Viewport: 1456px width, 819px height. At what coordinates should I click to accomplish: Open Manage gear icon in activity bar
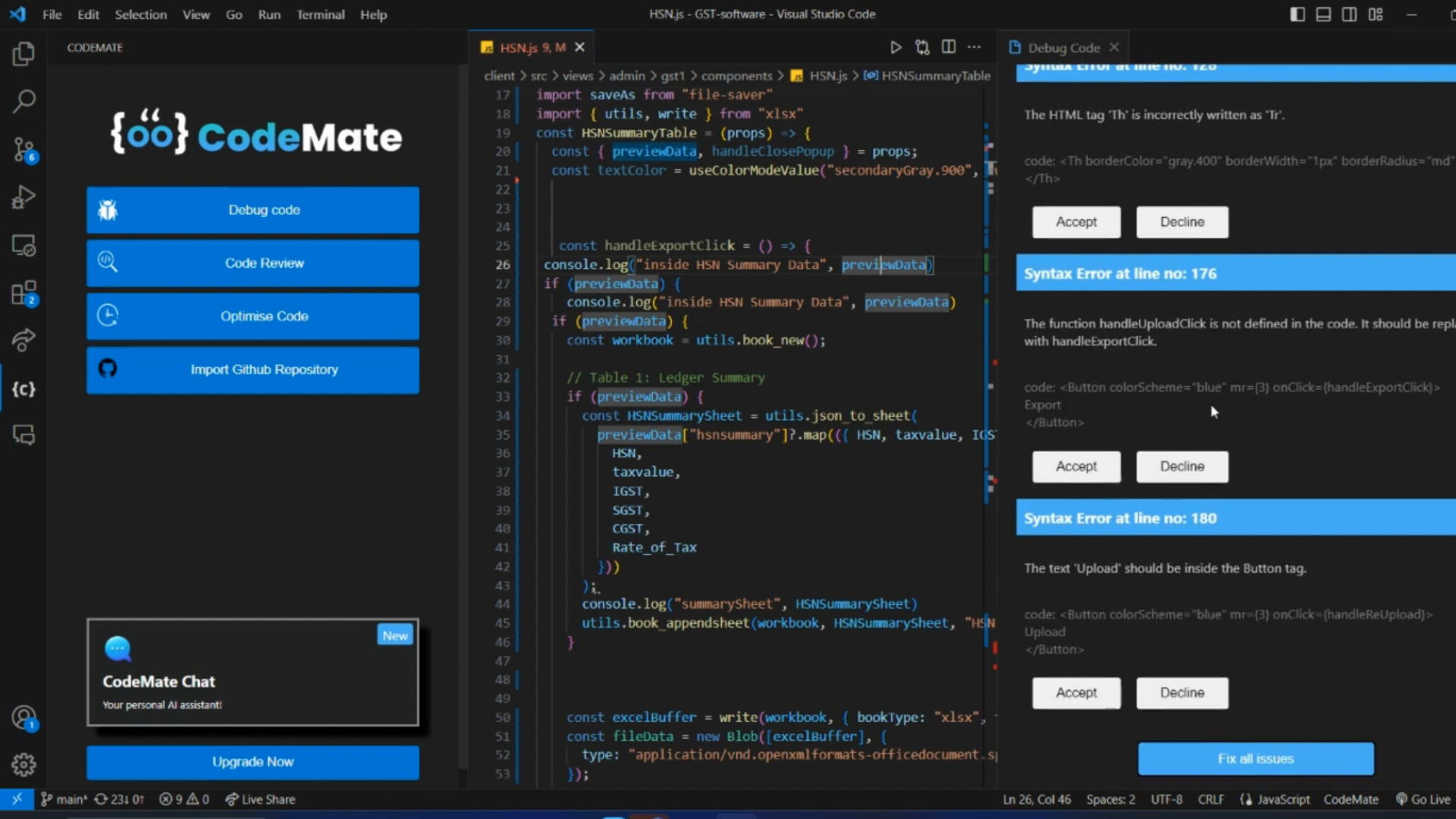(24, 764)
